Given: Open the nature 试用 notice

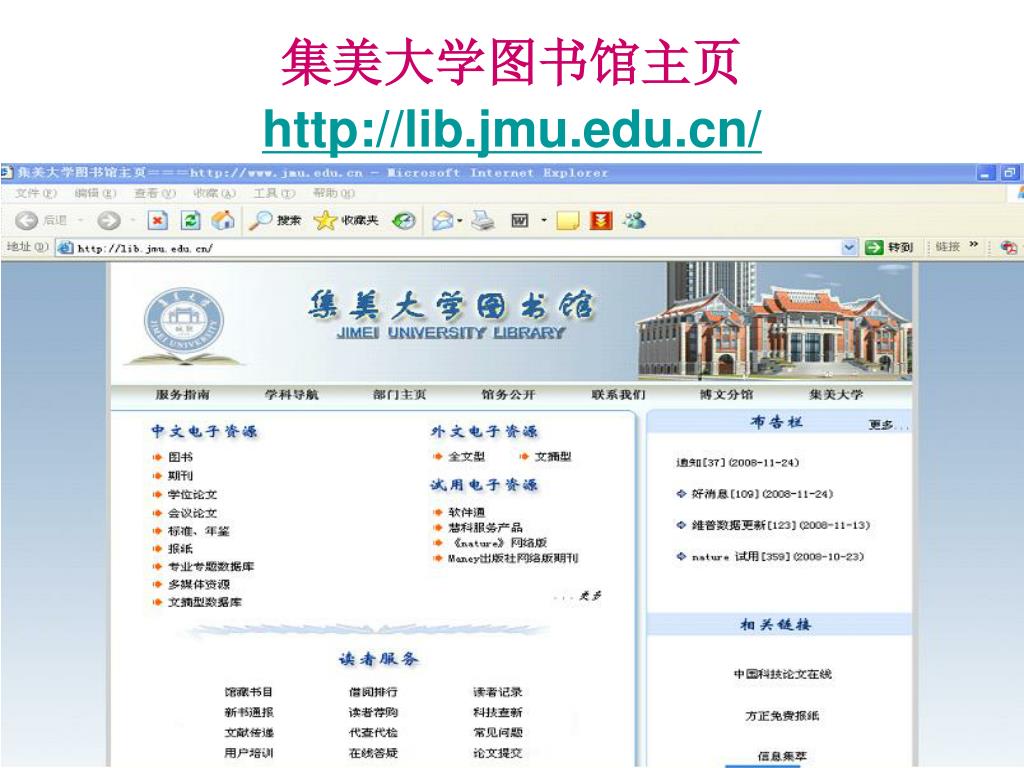Looking at the screenshot, I should click(x=777, y=556).
